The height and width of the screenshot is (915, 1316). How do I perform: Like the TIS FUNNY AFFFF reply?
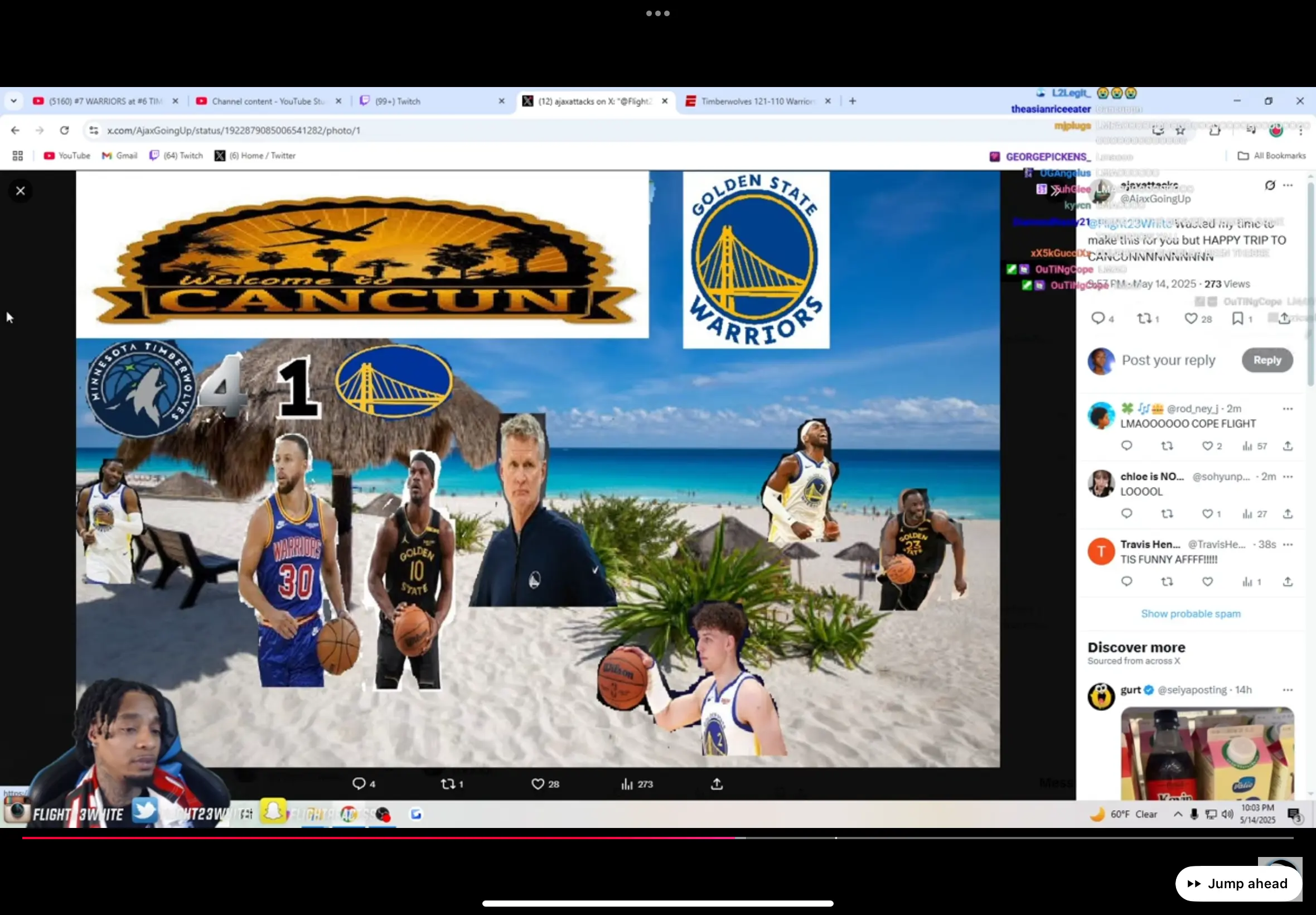point(1207,582)
